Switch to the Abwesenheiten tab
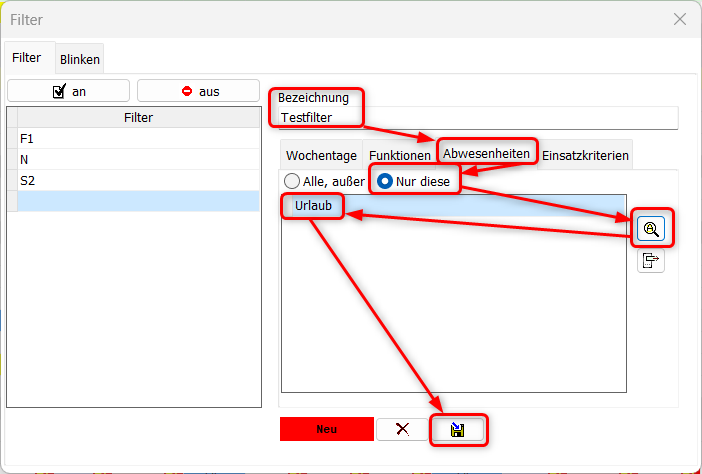This screenshot has height=474, width=702. [x=486, y=154]
